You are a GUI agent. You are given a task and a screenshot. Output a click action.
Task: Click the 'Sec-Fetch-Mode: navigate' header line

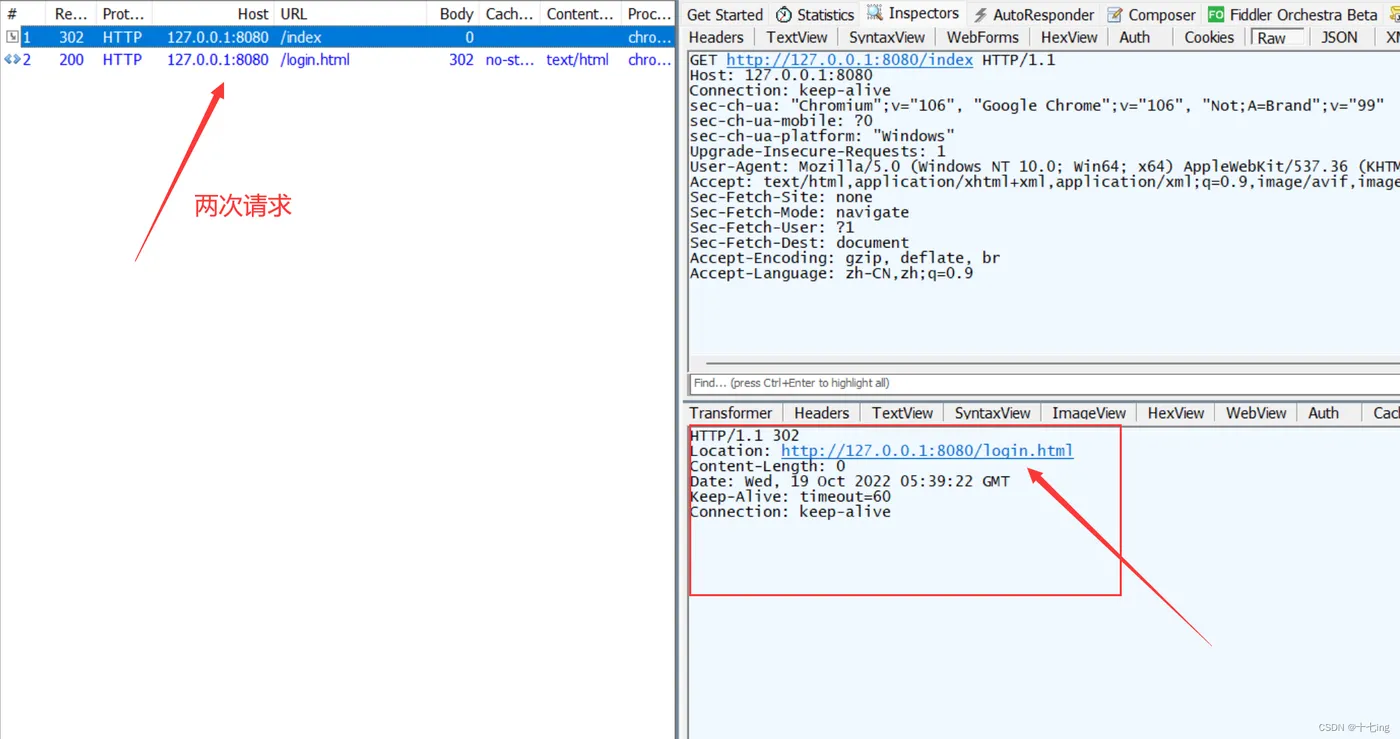tap(799, 212)
